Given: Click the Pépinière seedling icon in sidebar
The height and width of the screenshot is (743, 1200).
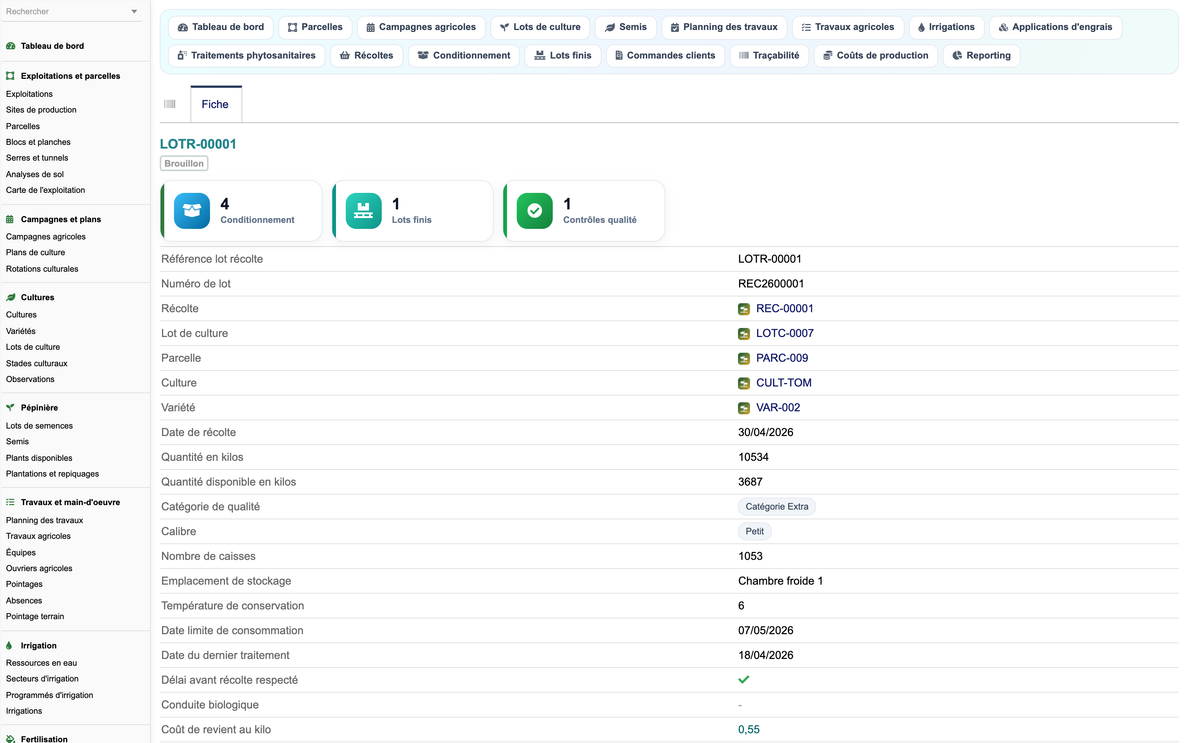Looking at the screenshot, I should point(10,408).
